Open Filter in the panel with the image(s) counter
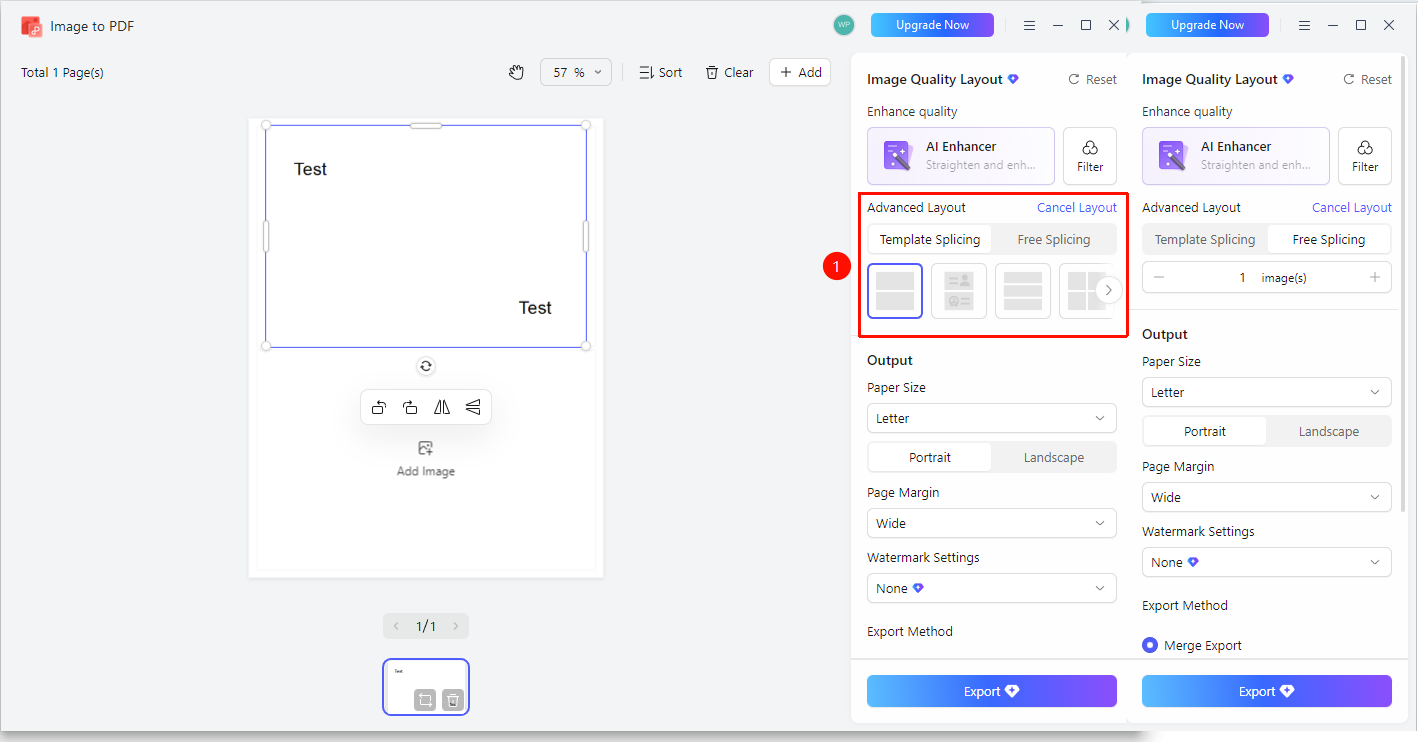1418x742 pixels. (1365, 156)
